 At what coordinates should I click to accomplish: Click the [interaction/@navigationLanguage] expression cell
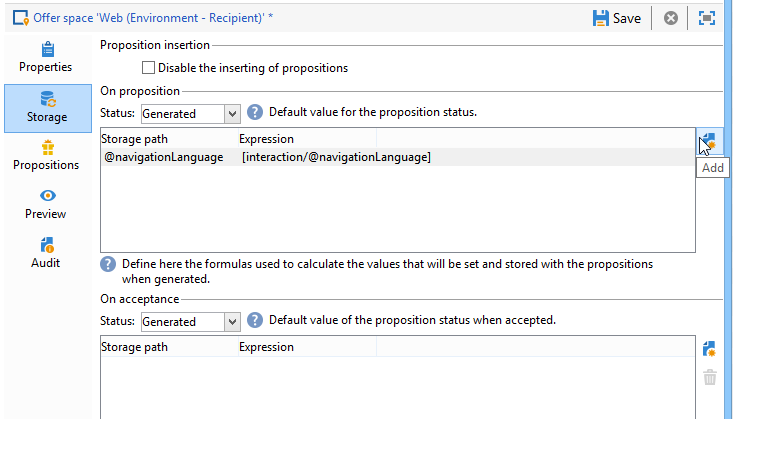point(336,157)
